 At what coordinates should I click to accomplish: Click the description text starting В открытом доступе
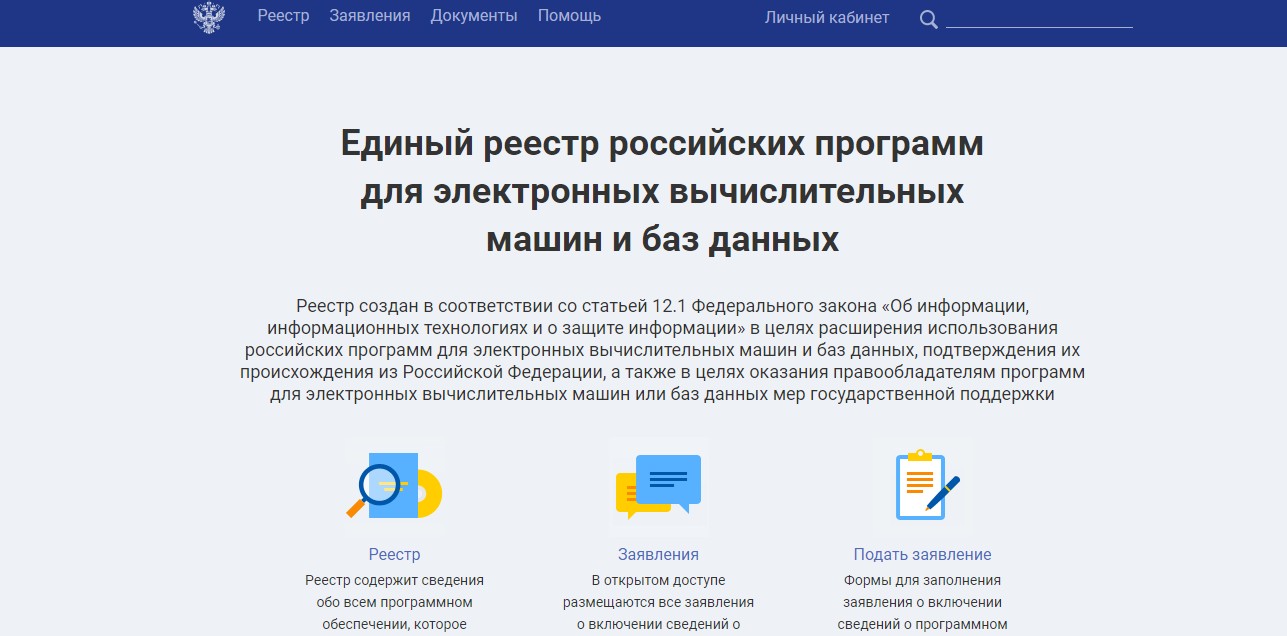(x=658, y=602)
